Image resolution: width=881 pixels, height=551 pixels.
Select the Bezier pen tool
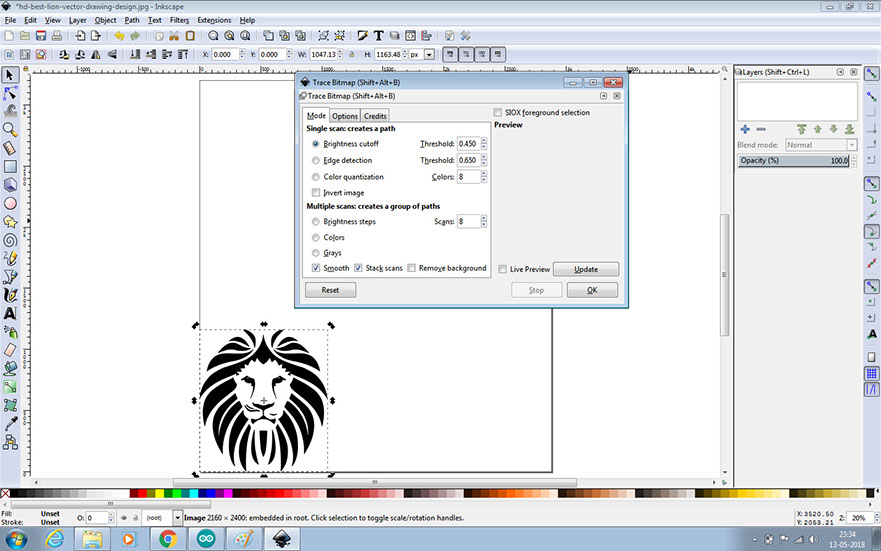[x=10, y=277]
